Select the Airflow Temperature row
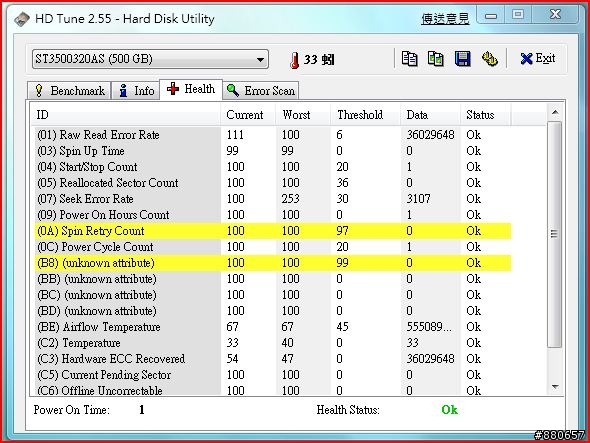 273,327
